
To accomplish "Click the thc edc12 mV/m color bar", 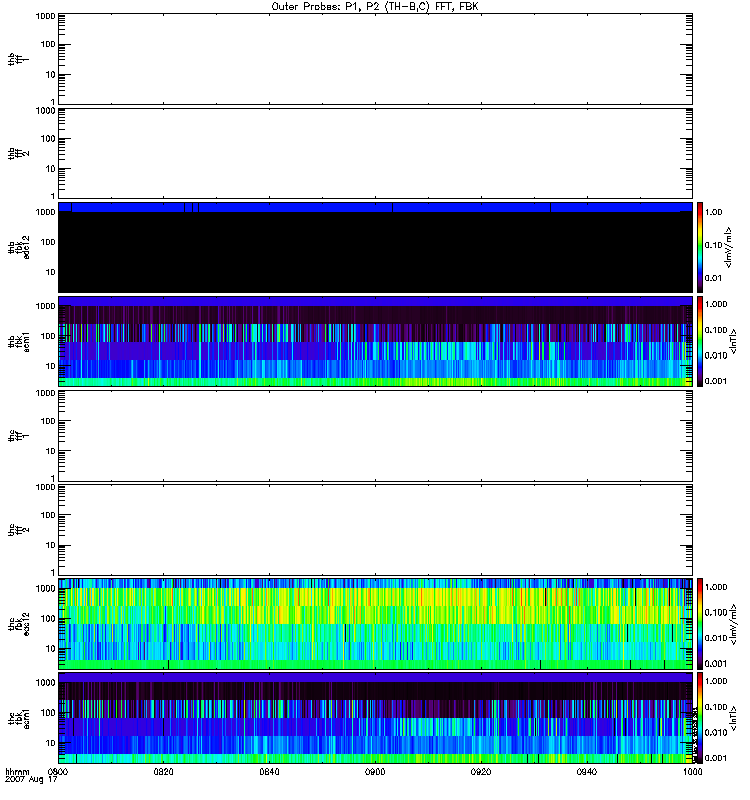I will [701, 623].
